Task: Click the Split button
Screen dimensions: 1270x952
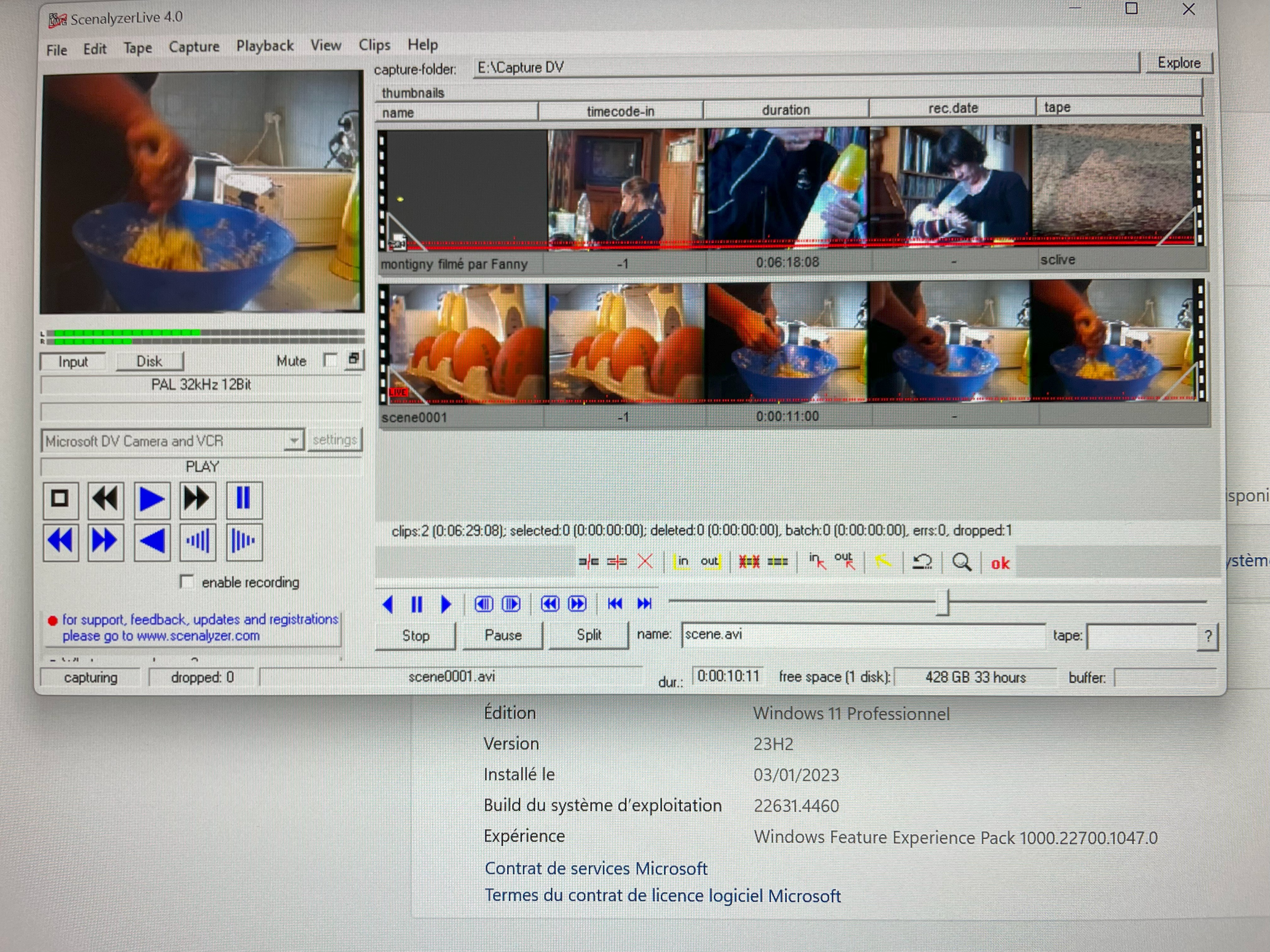Action: click(x=588, y=635)
